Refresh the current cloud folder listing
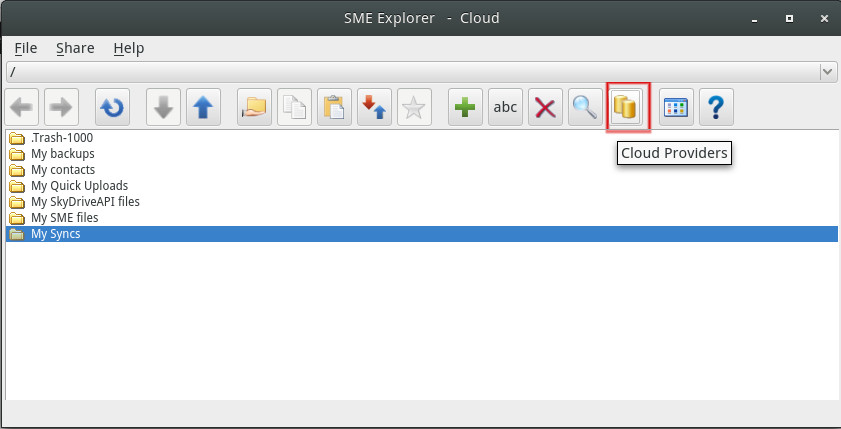 pyautogui.click(x=113, y=108)
